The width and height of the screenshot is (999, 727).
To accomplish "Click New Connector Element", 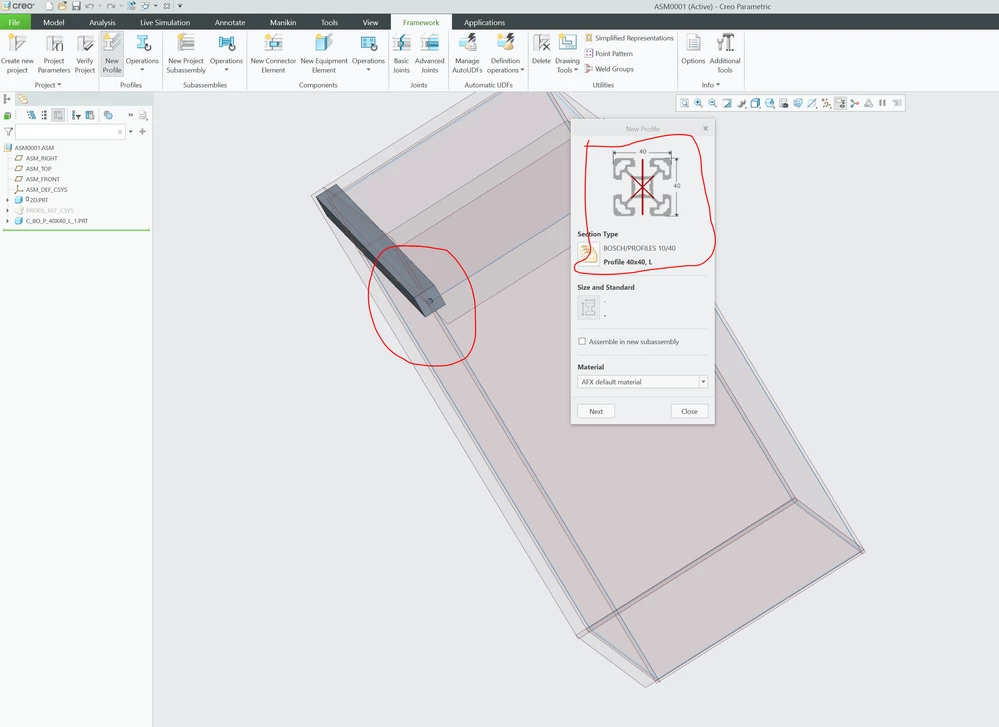I will point(273,54).
